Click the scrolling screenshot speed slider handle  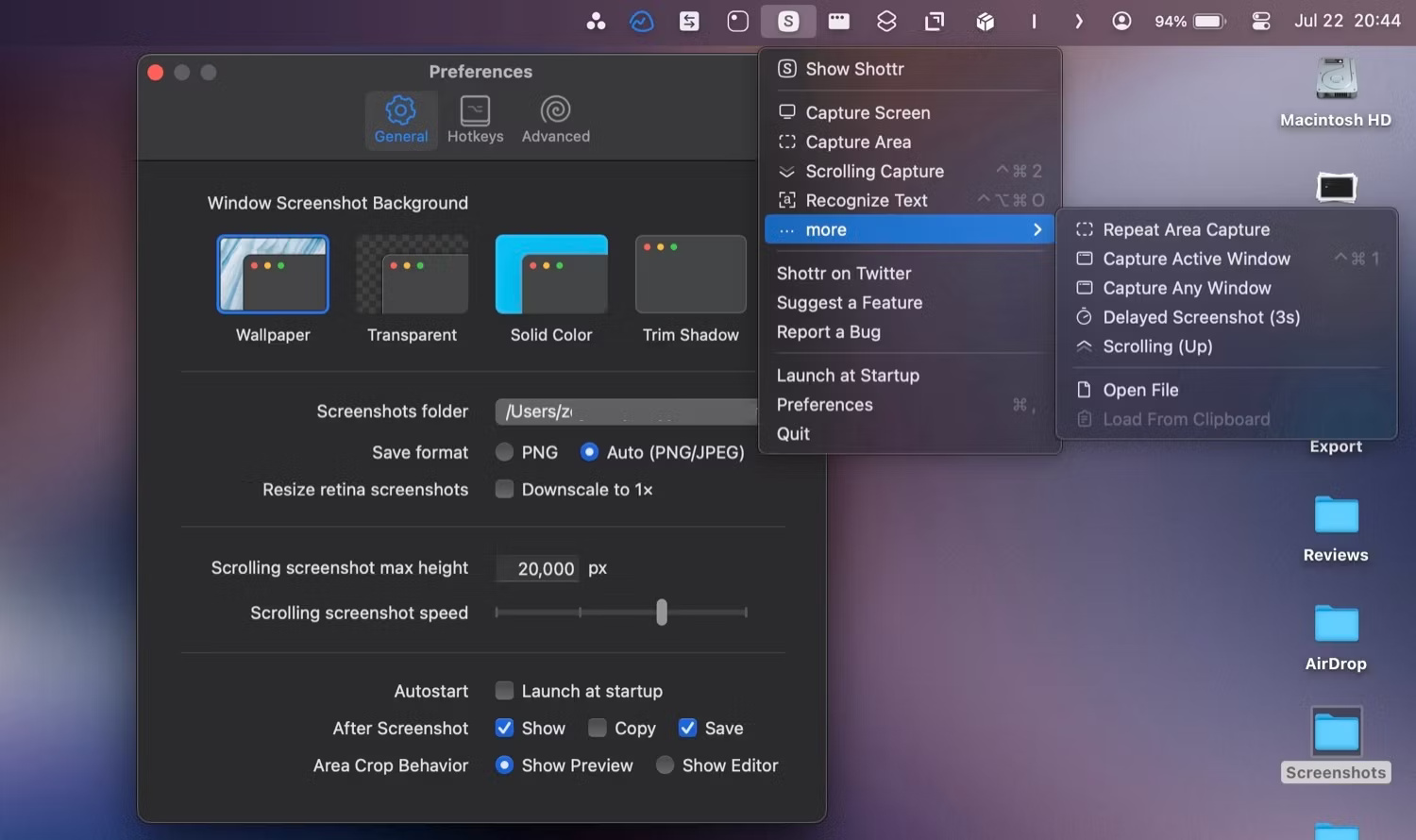pos(661,613)
